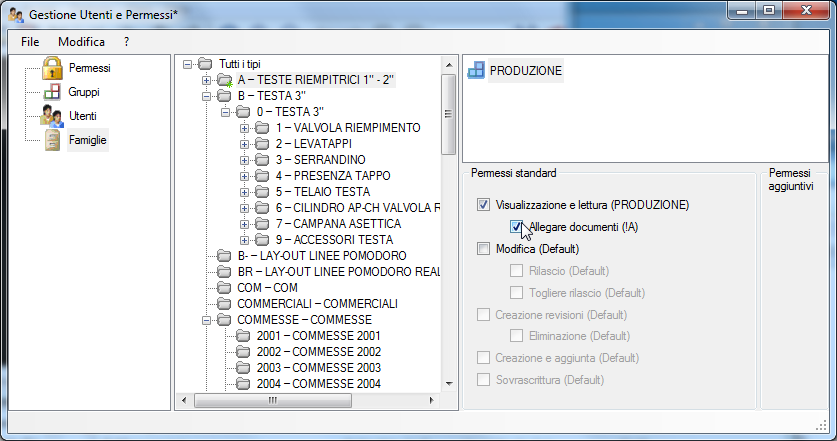
Task: Toggle Allegare documenti (!A) checkbox
Action: [x=516, y=227]
